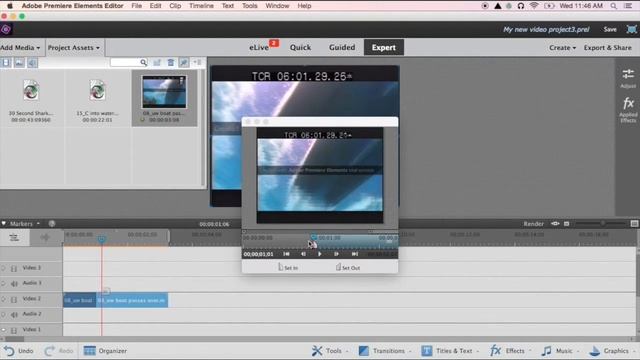Open Transitions panel
The width and height of the screenshot is (640, 360).
pyautogui.click(x=384, y=351)
